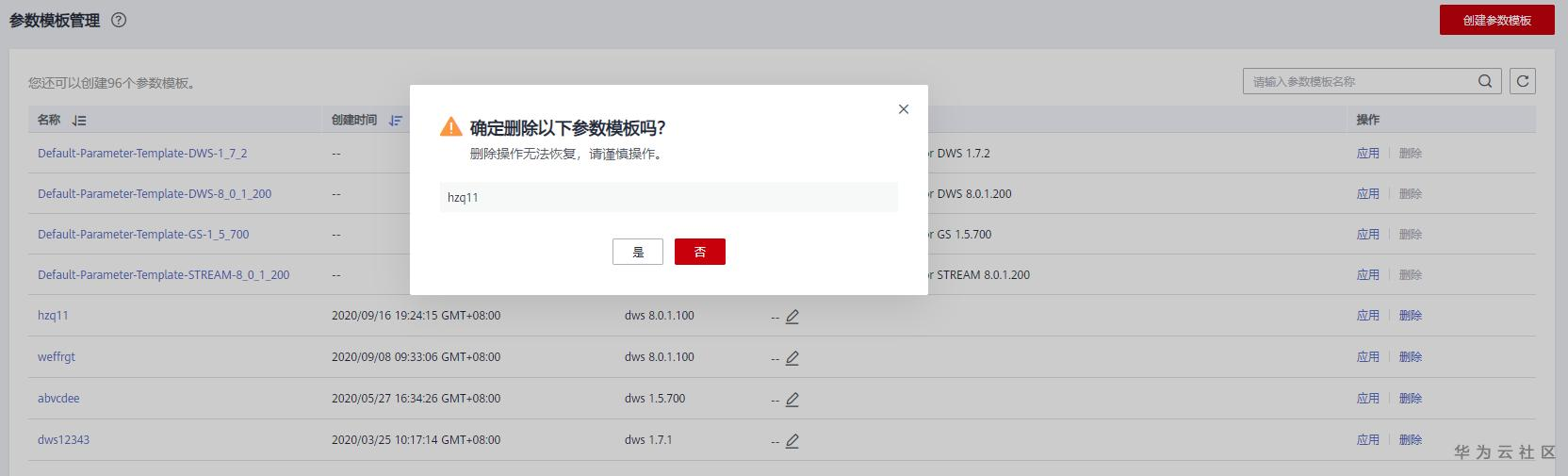Screen dimensions: 1568x476
Task: Edit description of abvcdee template
Action: coord(792,400)
